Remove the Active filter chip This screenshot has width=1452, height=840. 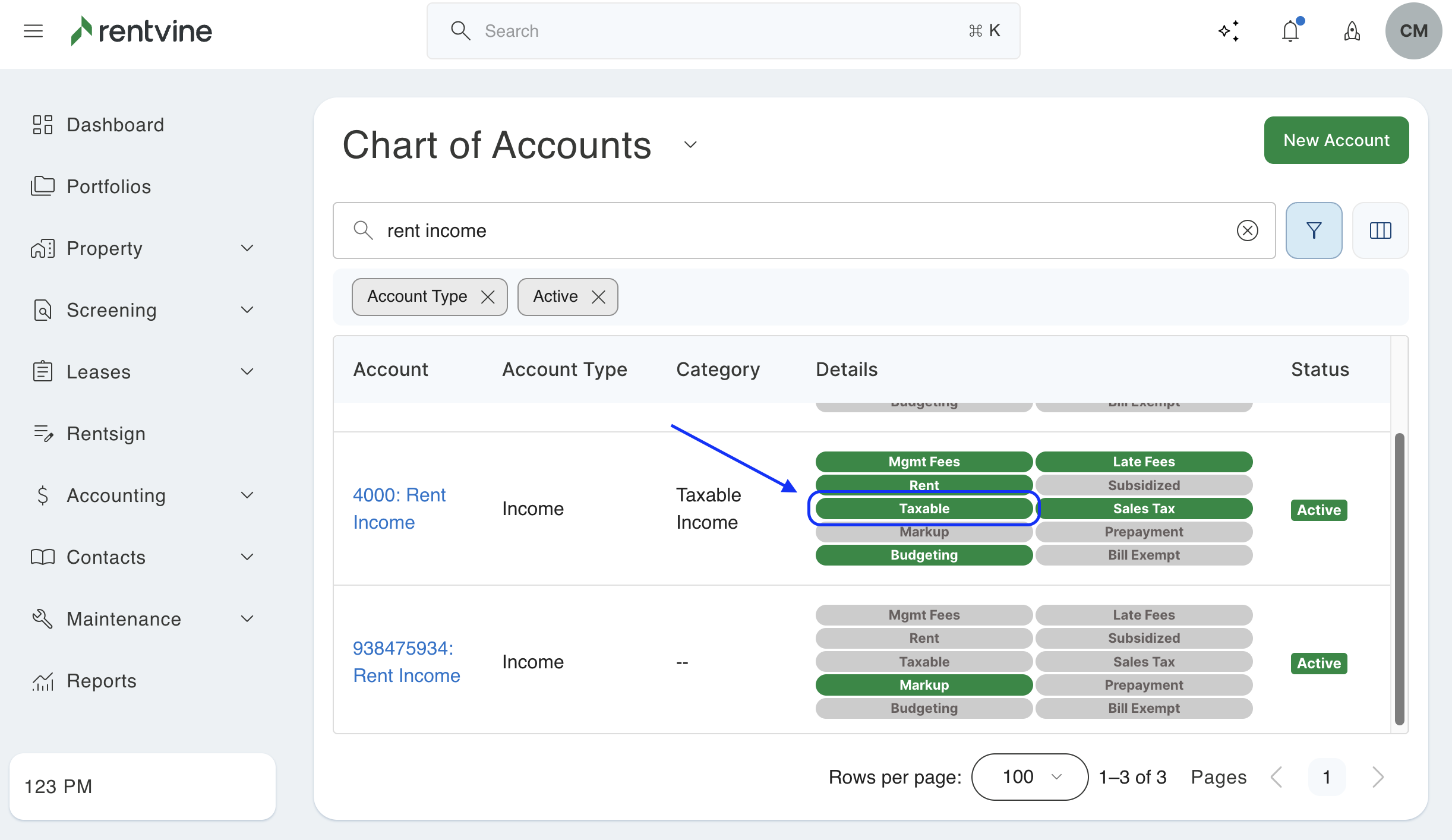598,296
